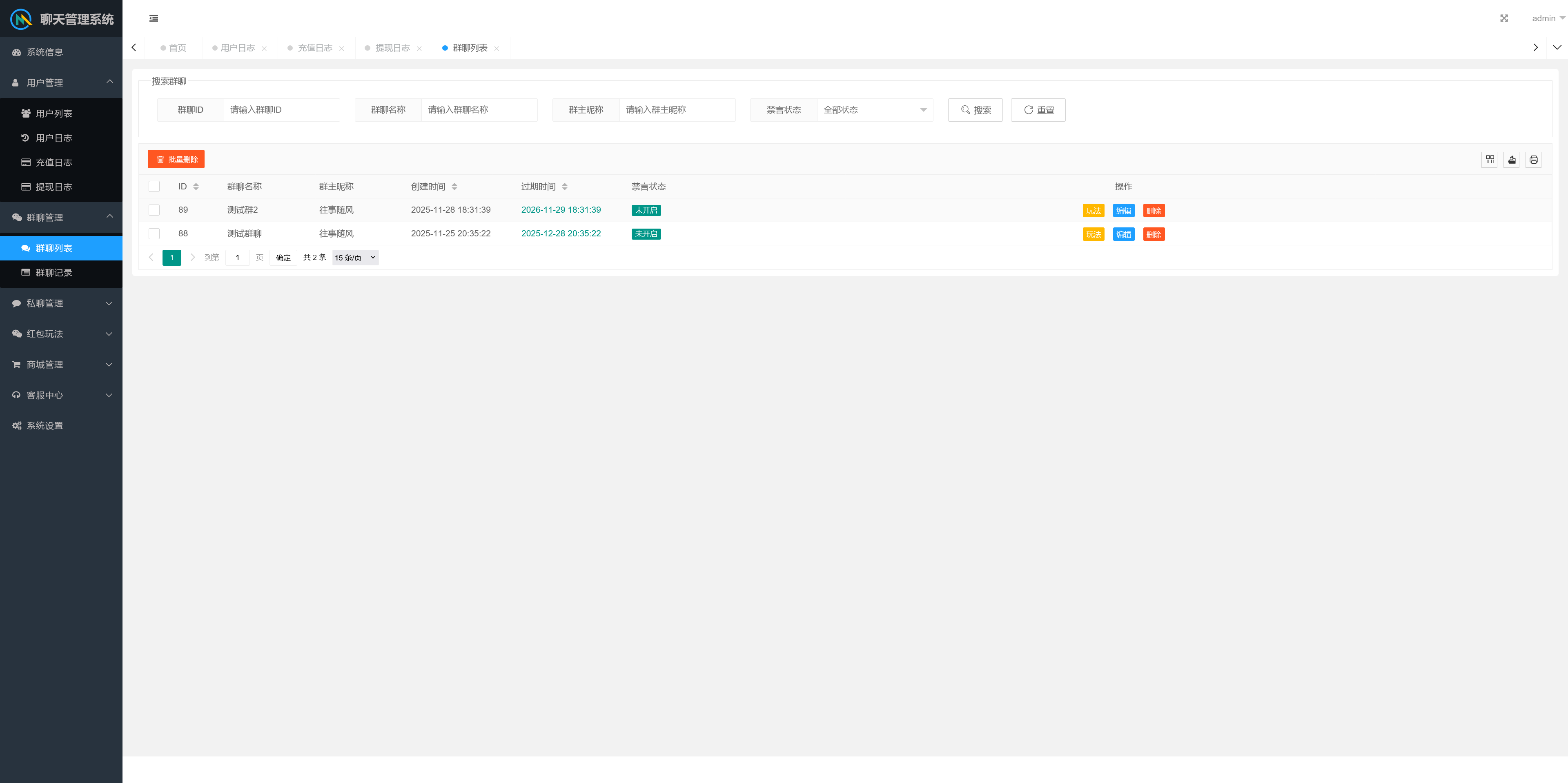
Task: Expand the 红包玩法 sidebar menu
Action: [x=61, y=334]
